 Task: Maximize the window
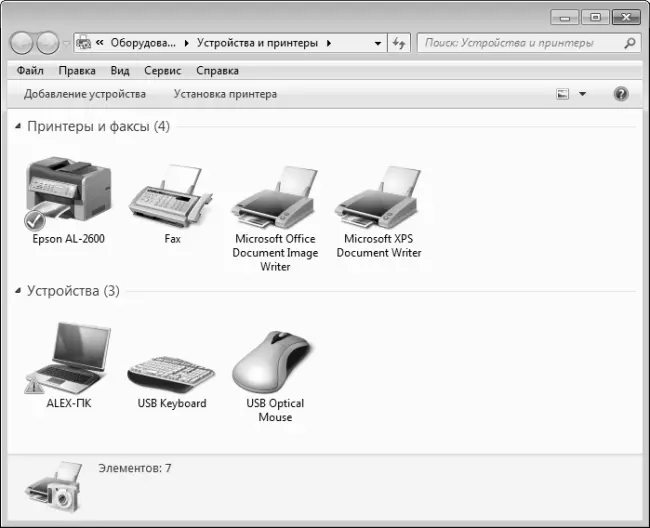pos(595,17)
